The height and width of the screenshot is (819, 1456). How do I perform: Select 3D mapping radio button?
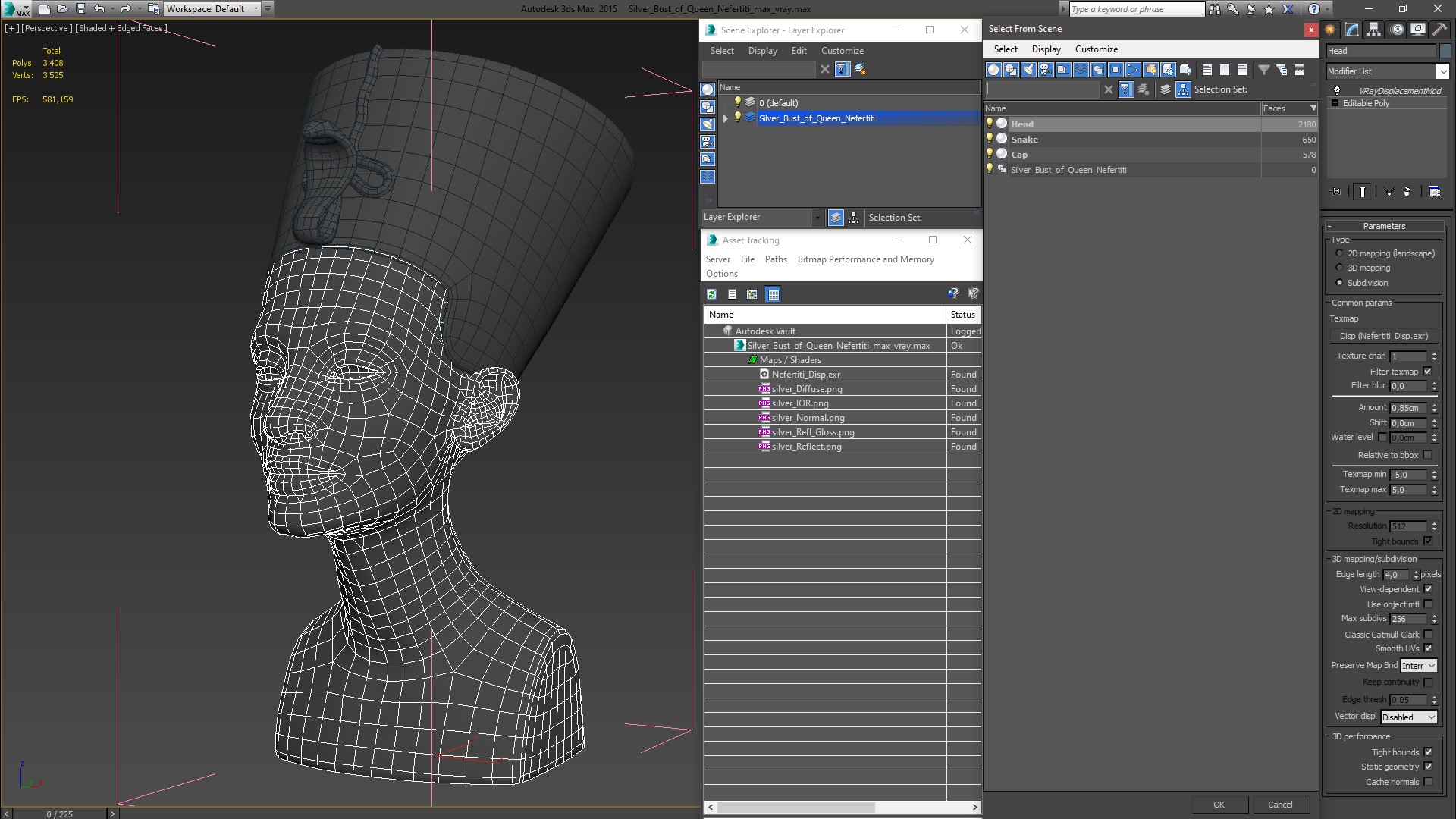click(1339, 268)
